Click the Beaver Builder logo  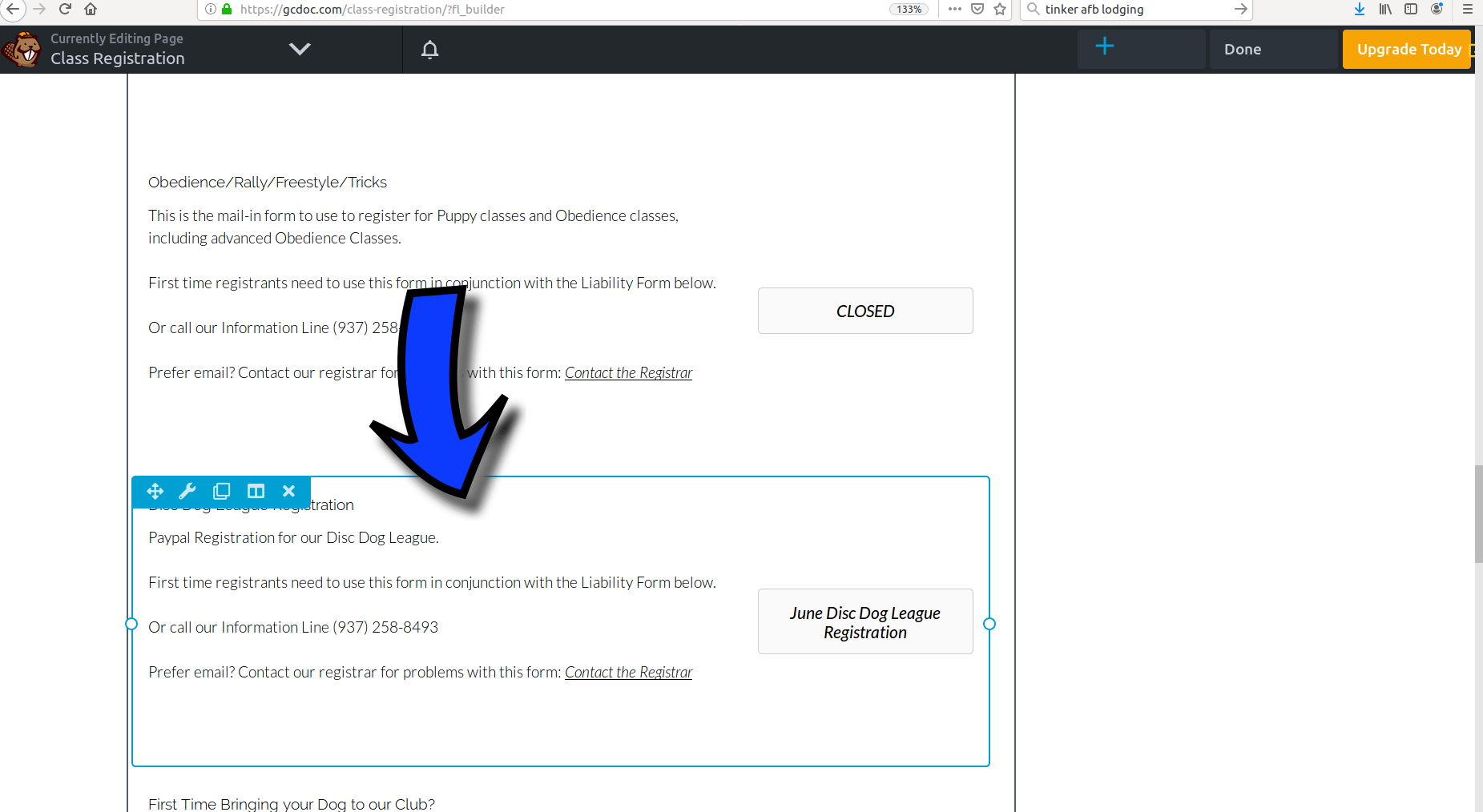pos(22,49)
